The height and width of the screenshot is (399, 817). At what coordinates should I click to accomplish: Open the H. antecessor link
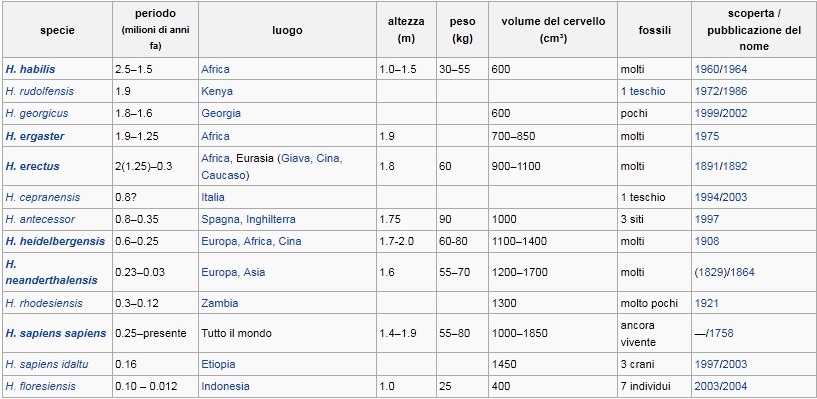point(40,219)
